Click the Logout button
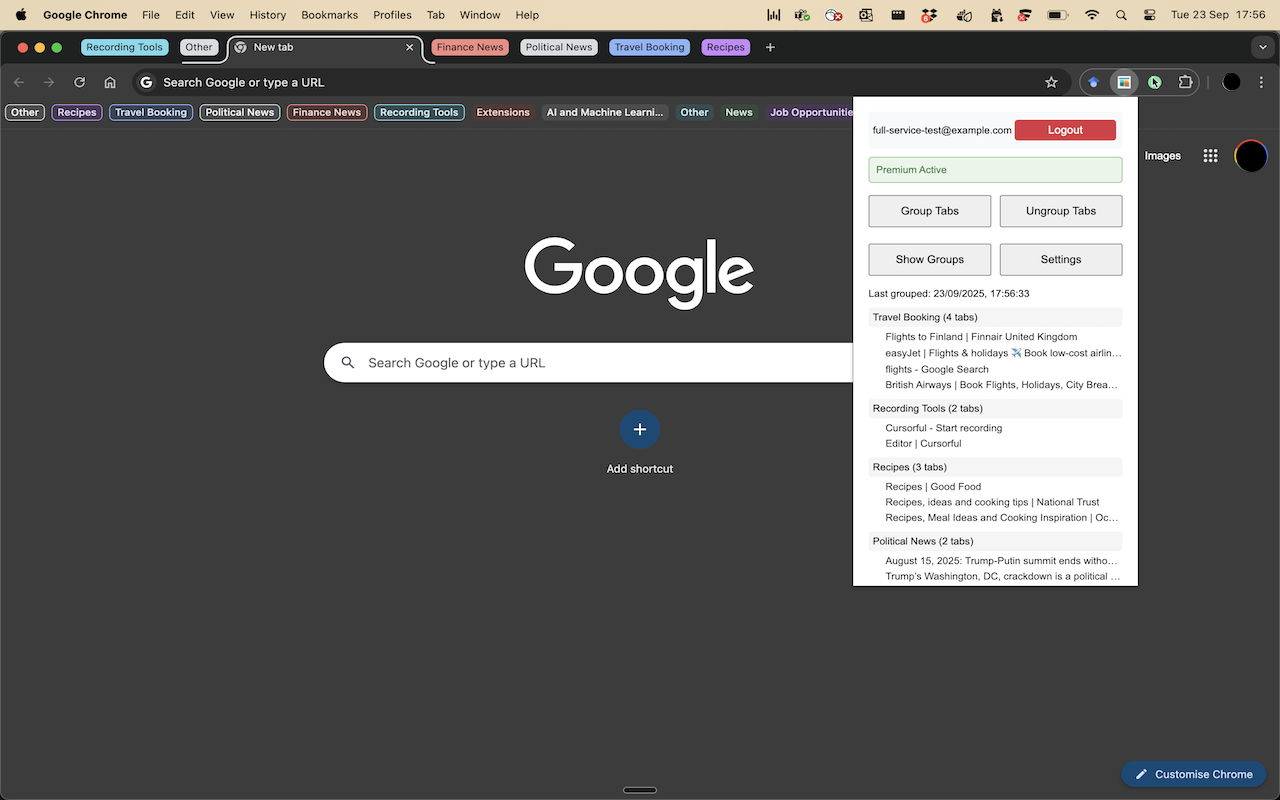 tap(1065, 130)
